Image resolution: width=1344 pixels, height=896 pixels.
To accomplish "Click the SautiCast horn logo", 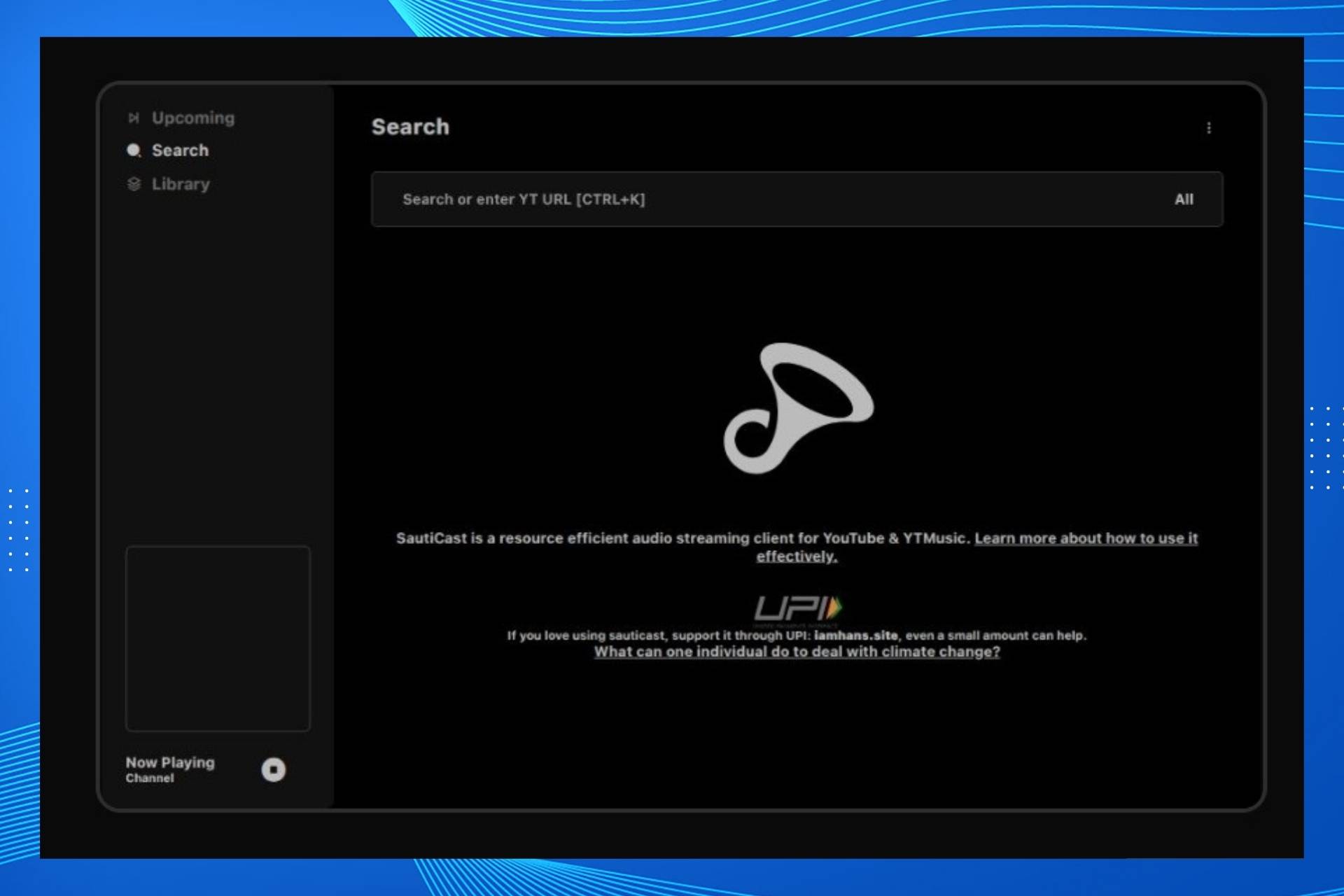I will point(797,408).
